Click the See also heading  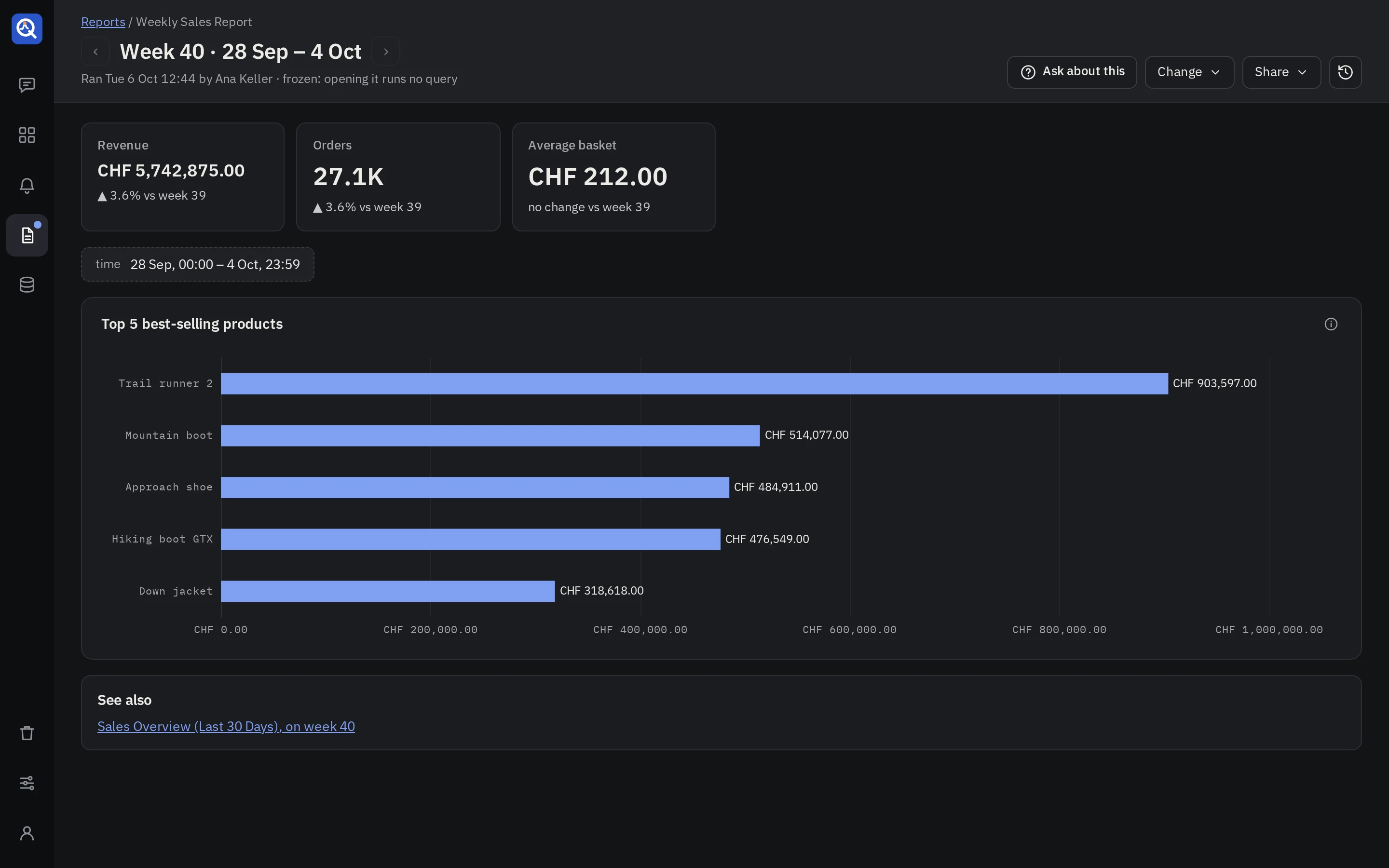coord(124,700)
